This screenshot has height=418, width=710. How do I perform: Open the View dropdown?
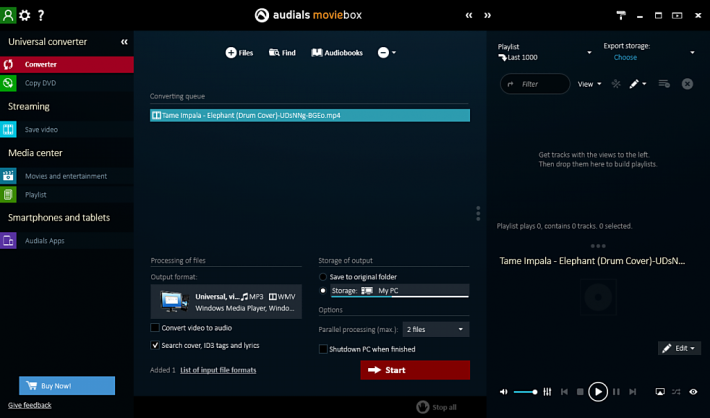click(589, 84)
